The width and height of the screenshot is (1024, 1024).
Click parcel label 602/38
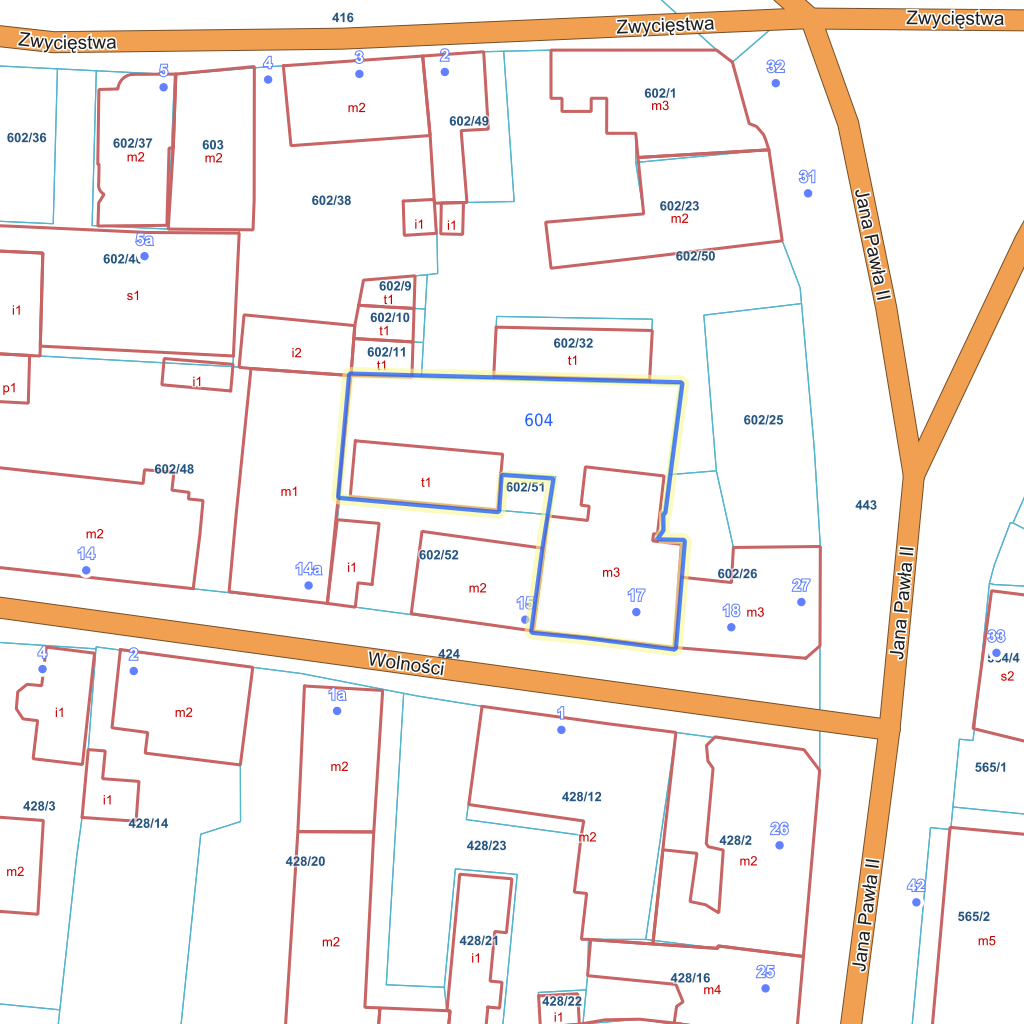(x=331, y=200)
